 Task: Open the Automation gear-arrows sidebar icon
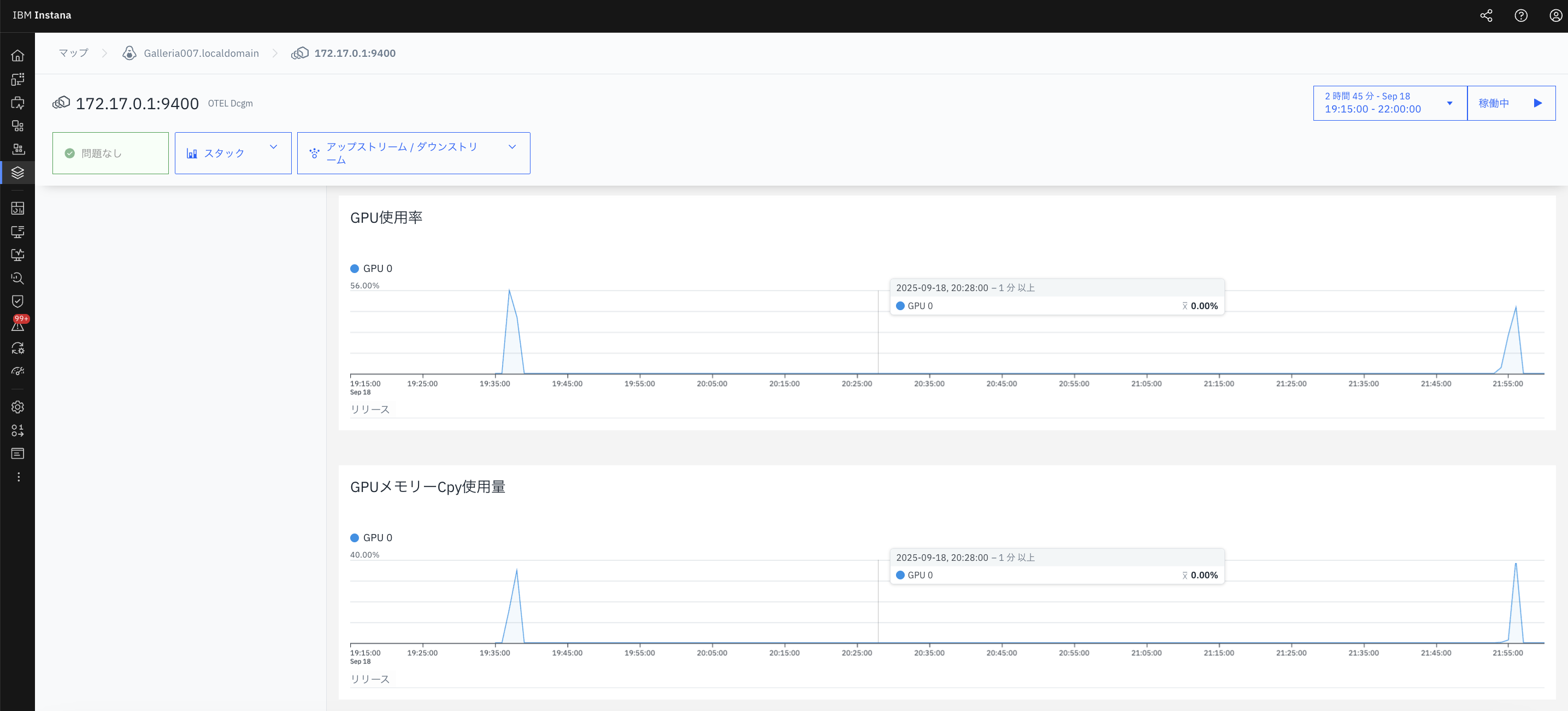pyautogui.click(x=17, y=348)
